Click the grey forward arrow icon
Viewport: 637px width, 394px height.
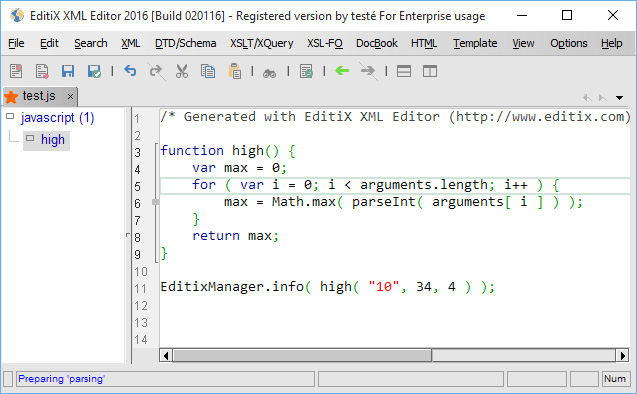(x=368, y=71)
